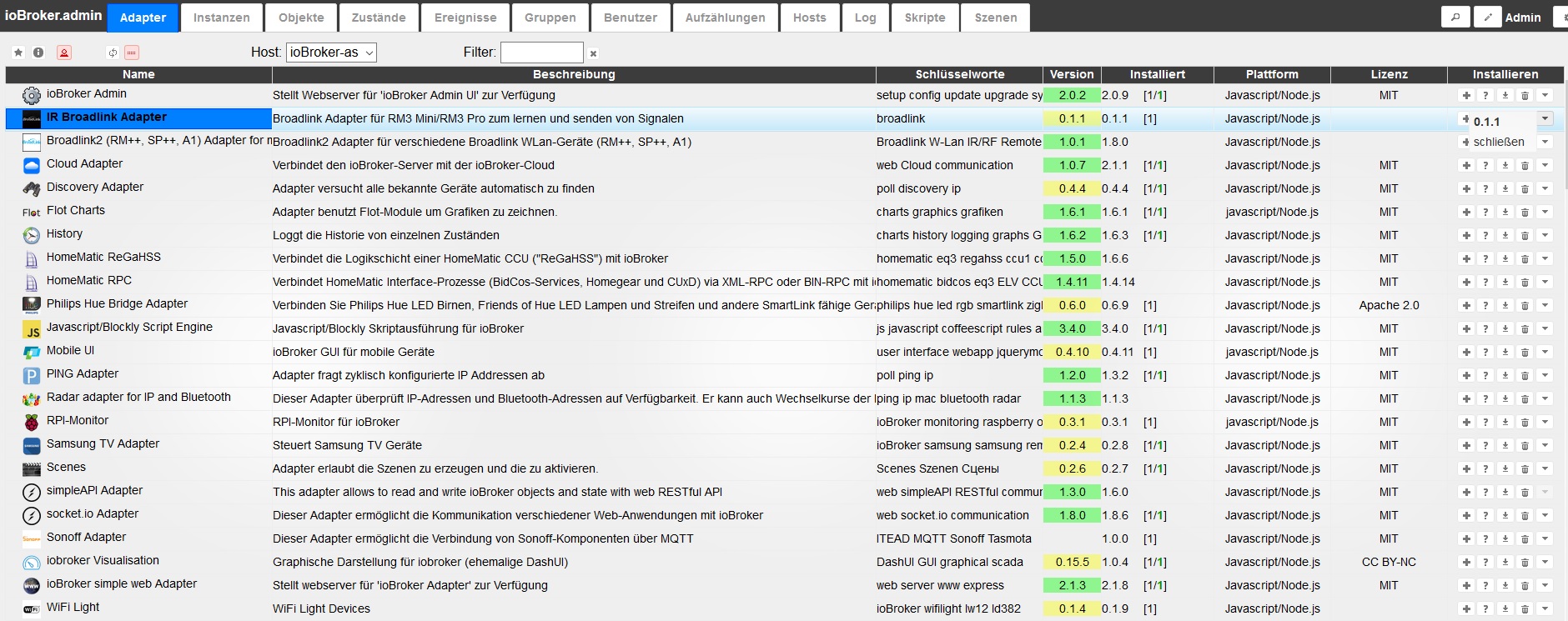Switch to the Instanzen tab
The width and height of the screenshot is (1568, 621).
tap(221, 18)
